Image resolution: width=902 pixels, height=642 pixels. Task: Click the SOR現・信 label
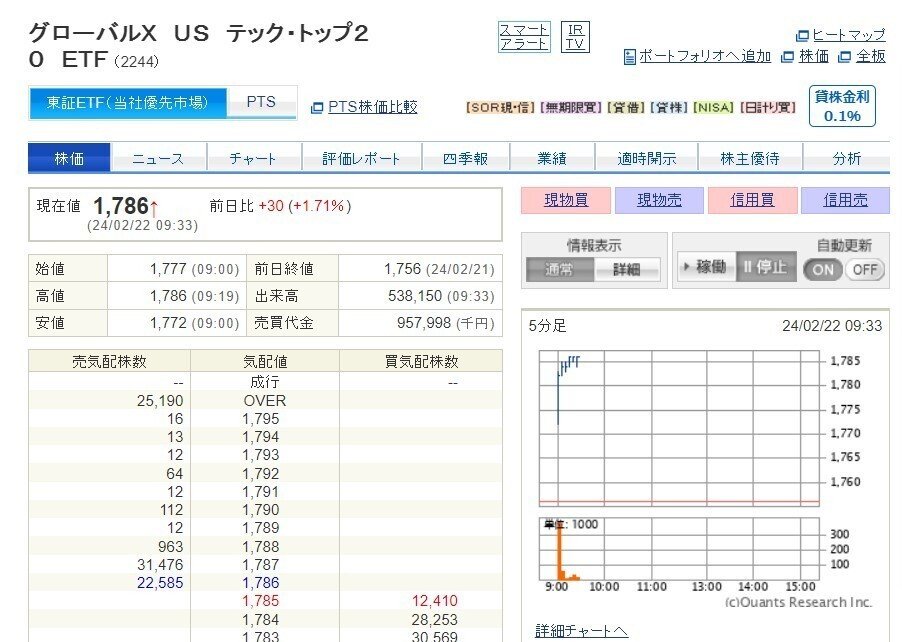coord(500,108)
